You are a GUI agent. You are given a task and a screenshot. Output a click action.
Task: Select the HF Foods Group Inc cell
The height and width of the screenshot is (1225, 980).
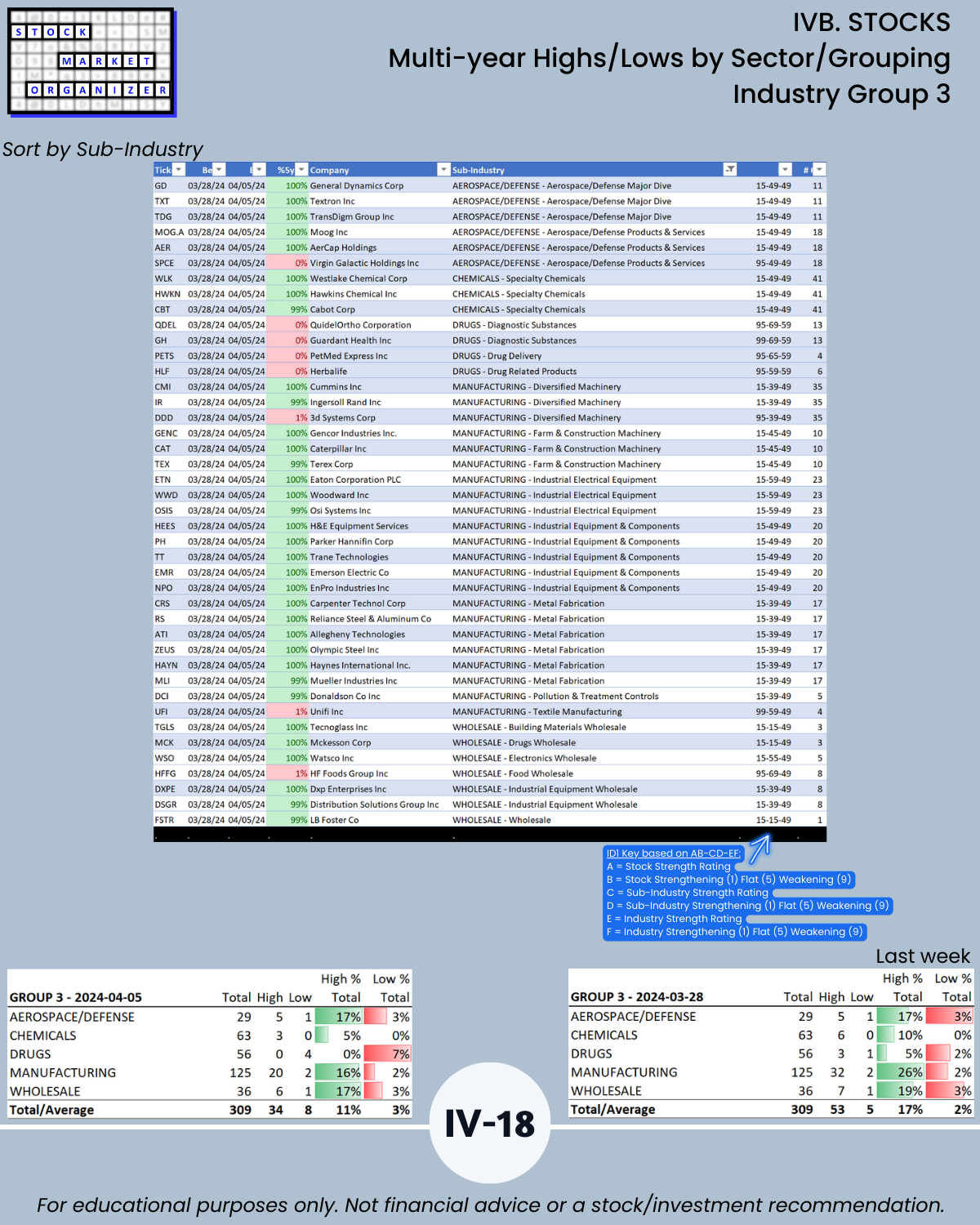point(349,774)
